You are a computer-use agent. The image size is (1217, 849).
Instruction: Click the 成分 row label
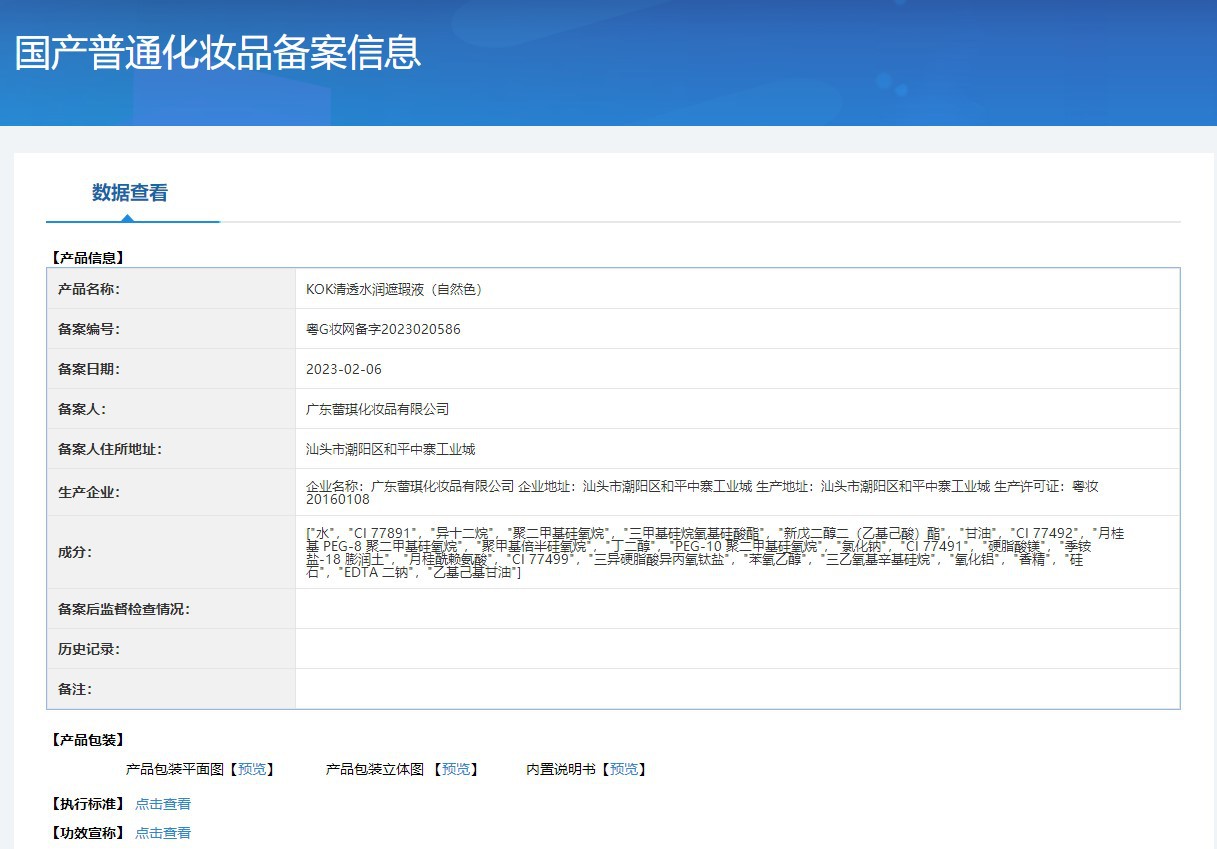click(75, 552)
